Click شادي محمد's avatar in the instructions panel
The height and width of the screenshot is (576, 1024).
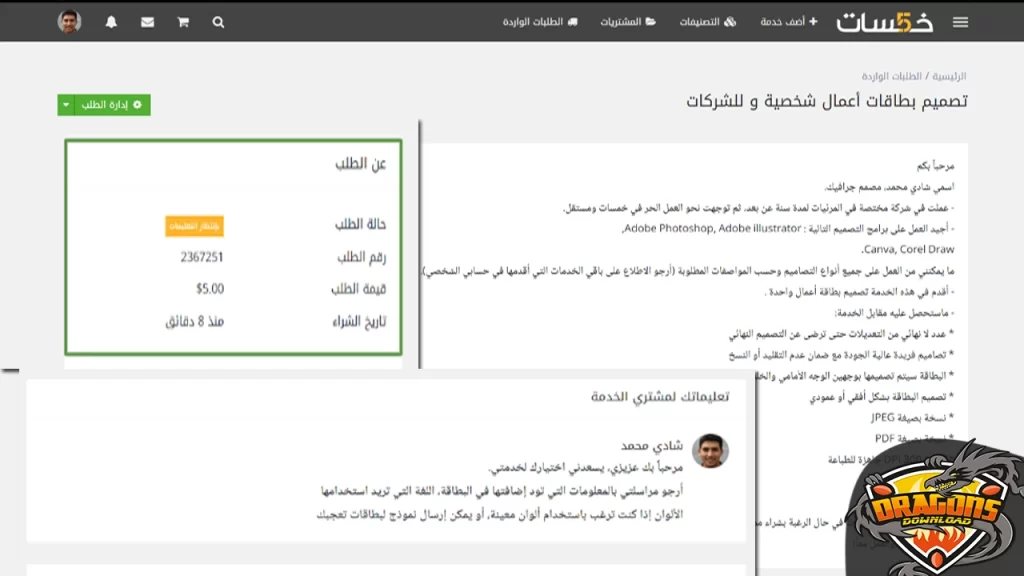pyautogui.click(x=712, y=451)
